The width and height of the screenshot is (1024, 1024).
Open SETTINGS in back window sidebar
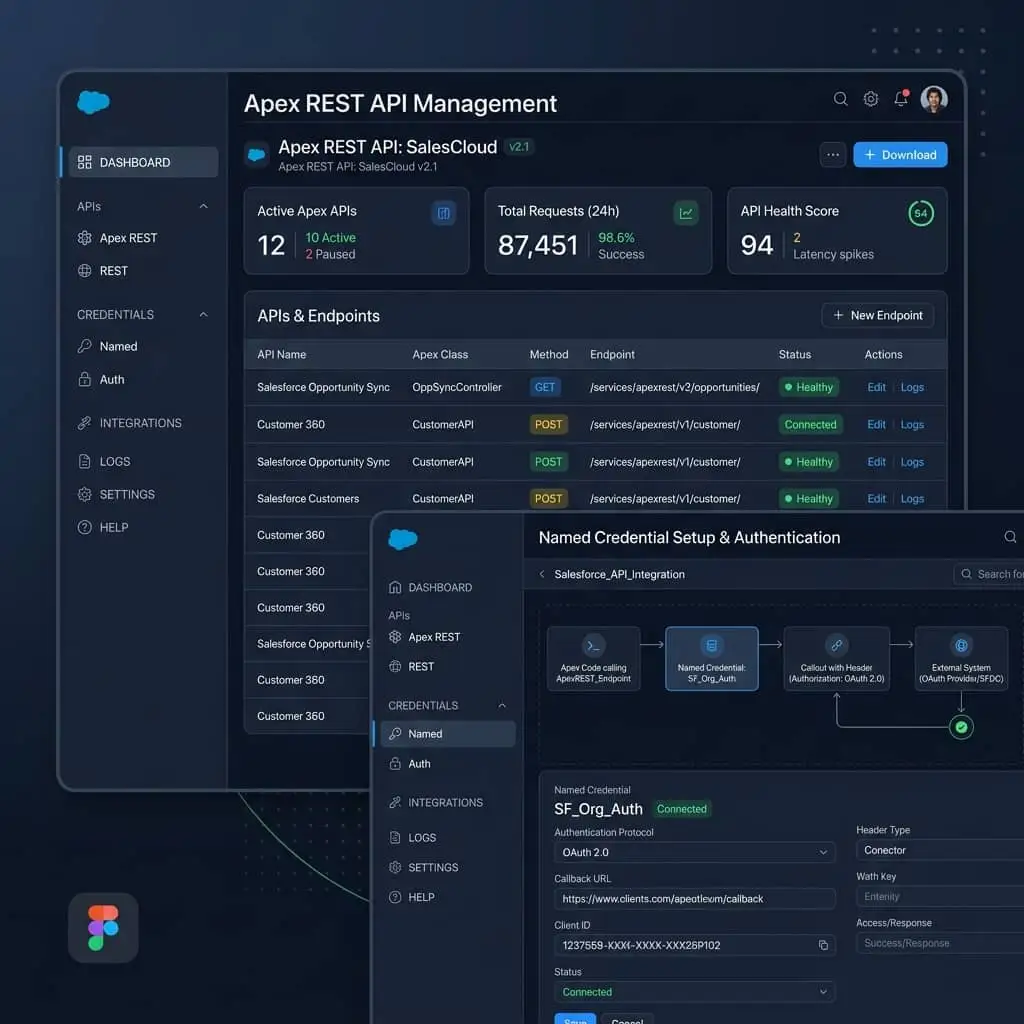click(116, 494)
